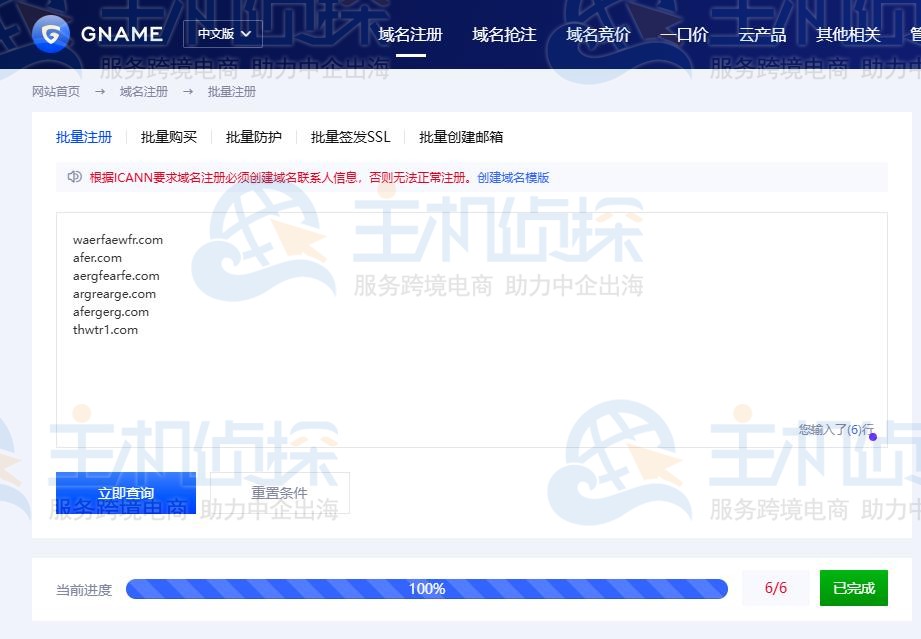Click the 批量注册 breadcrumb item
The width and height of the screenshot is (921, 639).
click(x=232, y=92)
